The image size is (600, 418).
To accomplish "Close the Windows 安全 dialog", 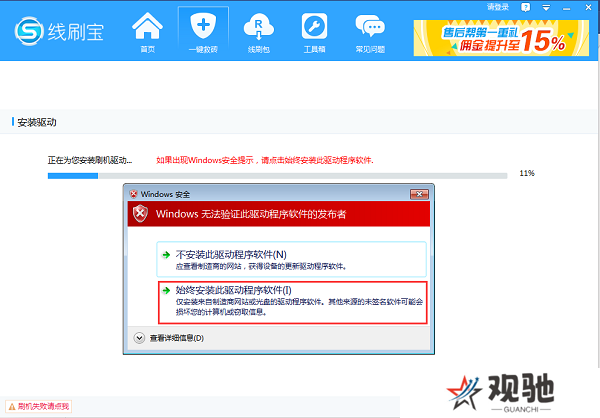I will [x=419, y=194].
